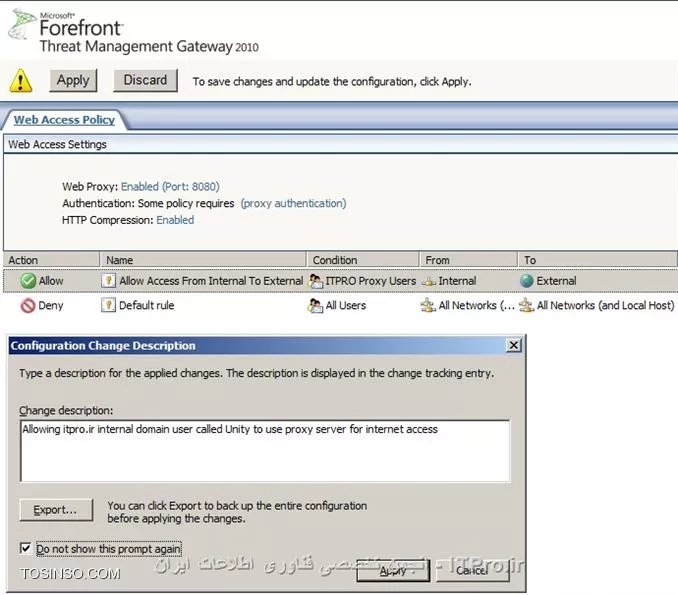Open the Web Access Policy tab
This screenshot has width=678, height=595.
(64, 120)
